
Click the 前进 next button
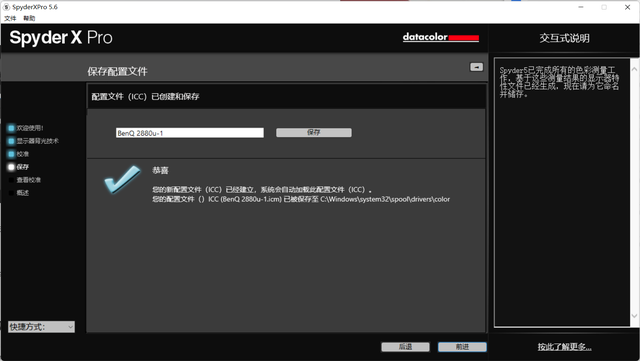tap(462, 347)
